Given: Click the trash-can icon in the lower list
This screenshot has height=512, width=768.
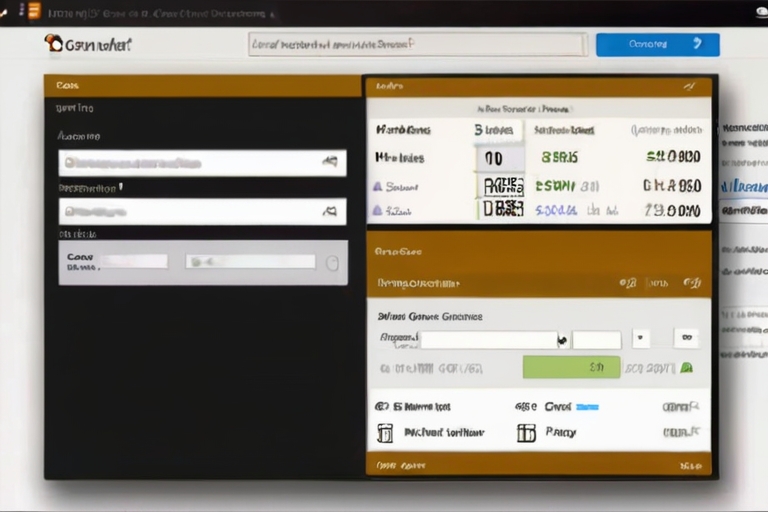Looking at the screenshot, I should coord(385,433).
